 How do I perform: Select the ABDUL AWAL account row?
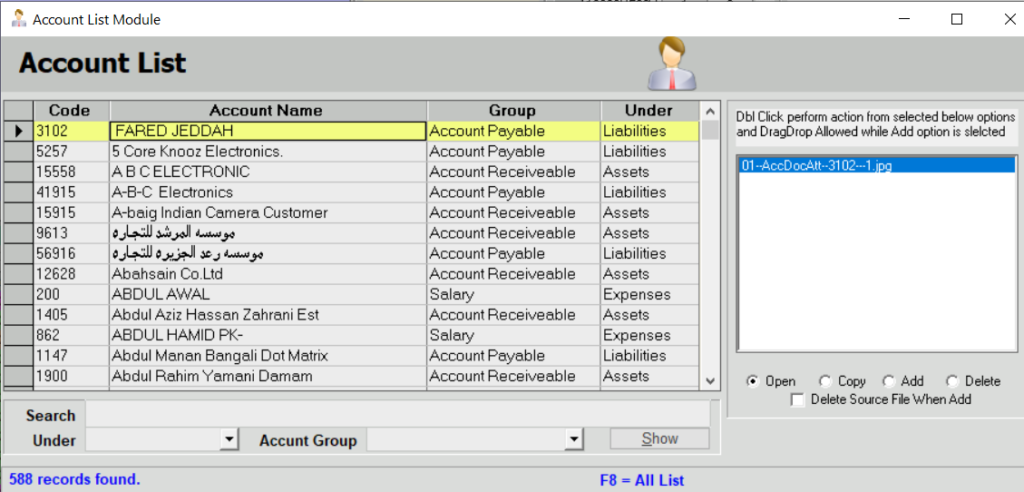click(x=266, y=294)
